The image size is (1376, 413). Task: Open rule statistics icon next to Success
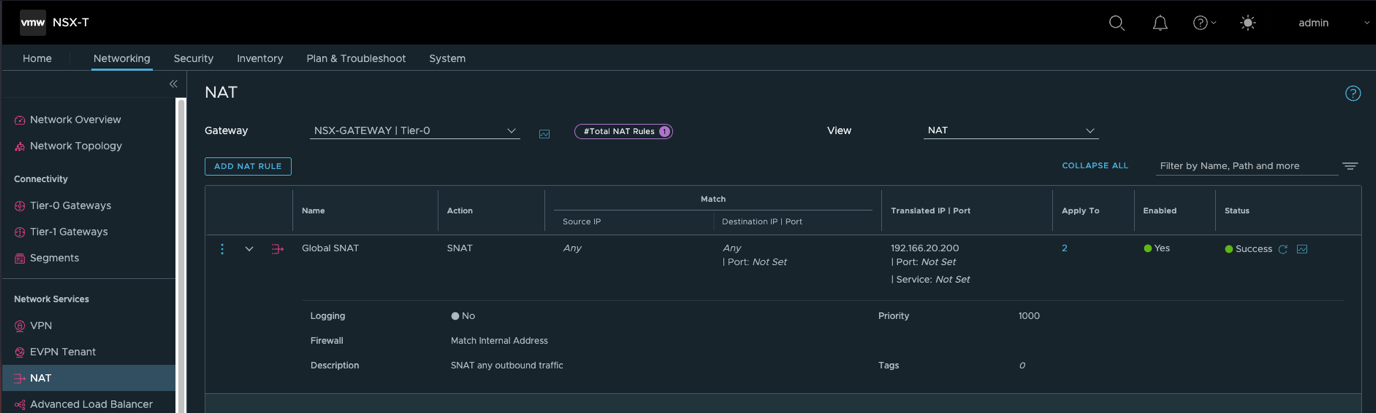pyautogui.click(x=1302, y=249)
